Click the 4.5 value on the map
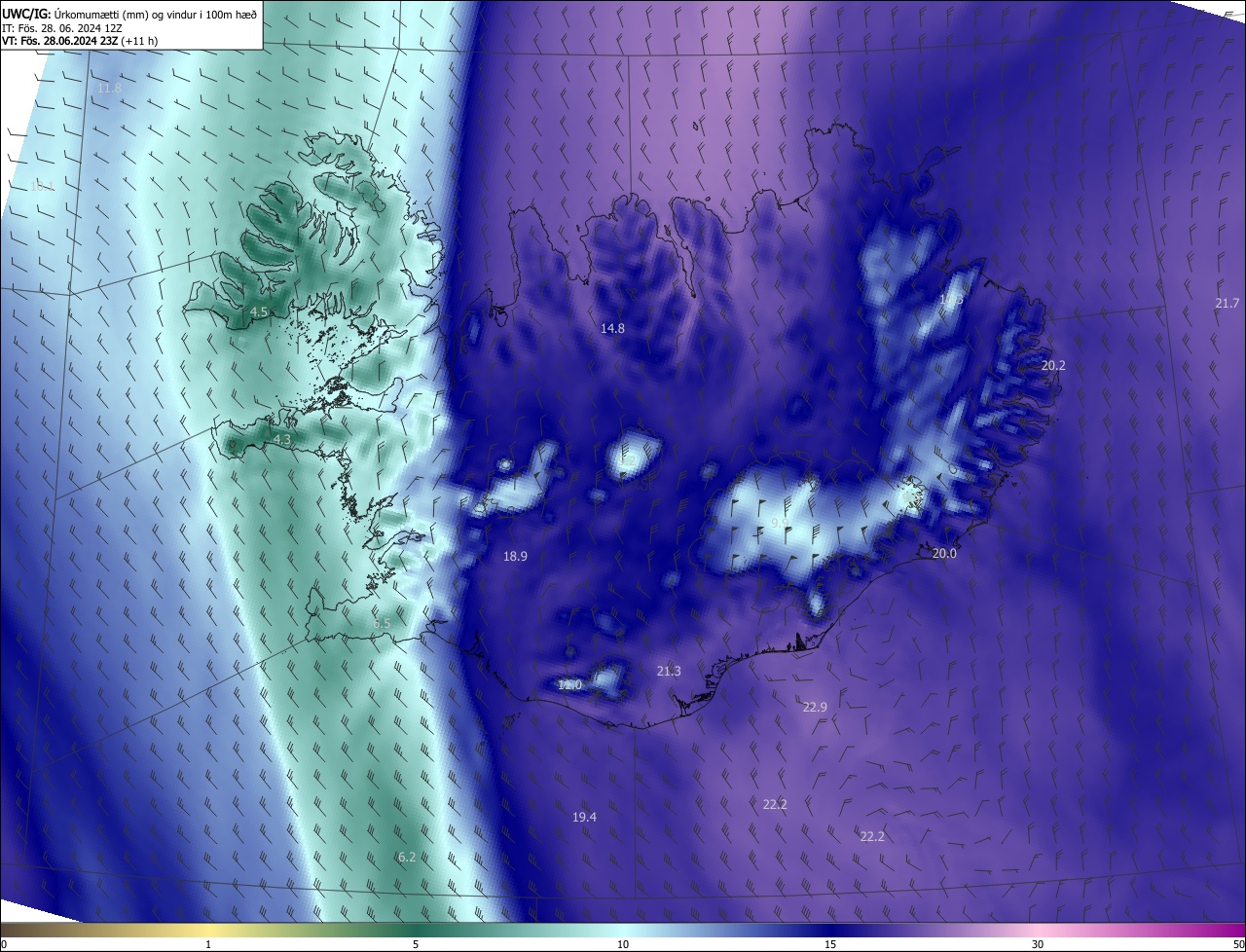1246x952 pixels. 259,311
